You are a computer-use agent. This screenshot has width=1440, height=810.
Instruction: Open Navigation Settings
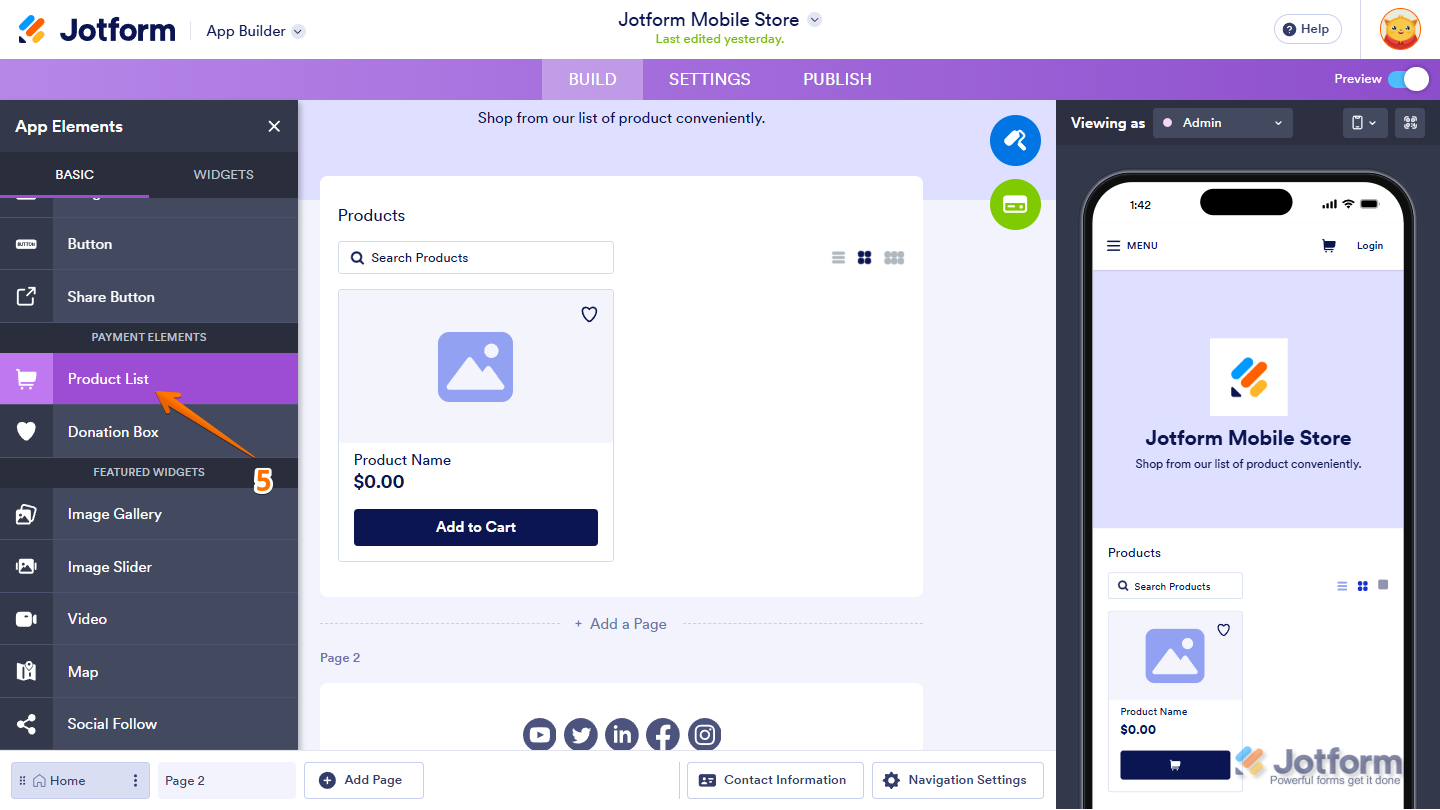(x=957, y=780)
